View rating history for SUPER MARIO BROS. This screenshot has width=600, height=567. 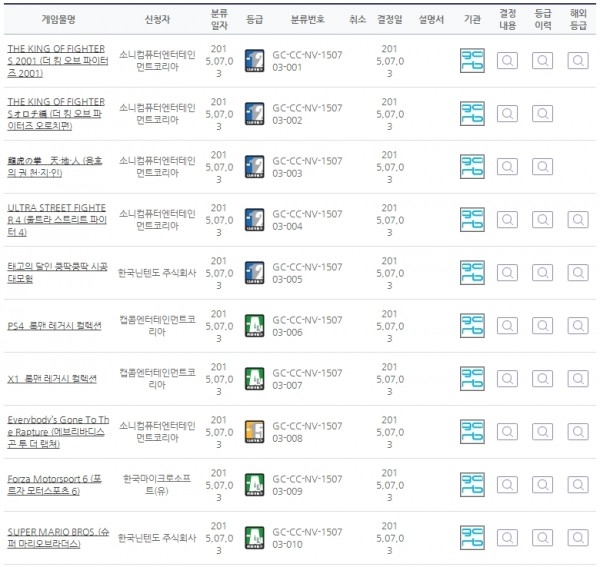tap(541, 537)
